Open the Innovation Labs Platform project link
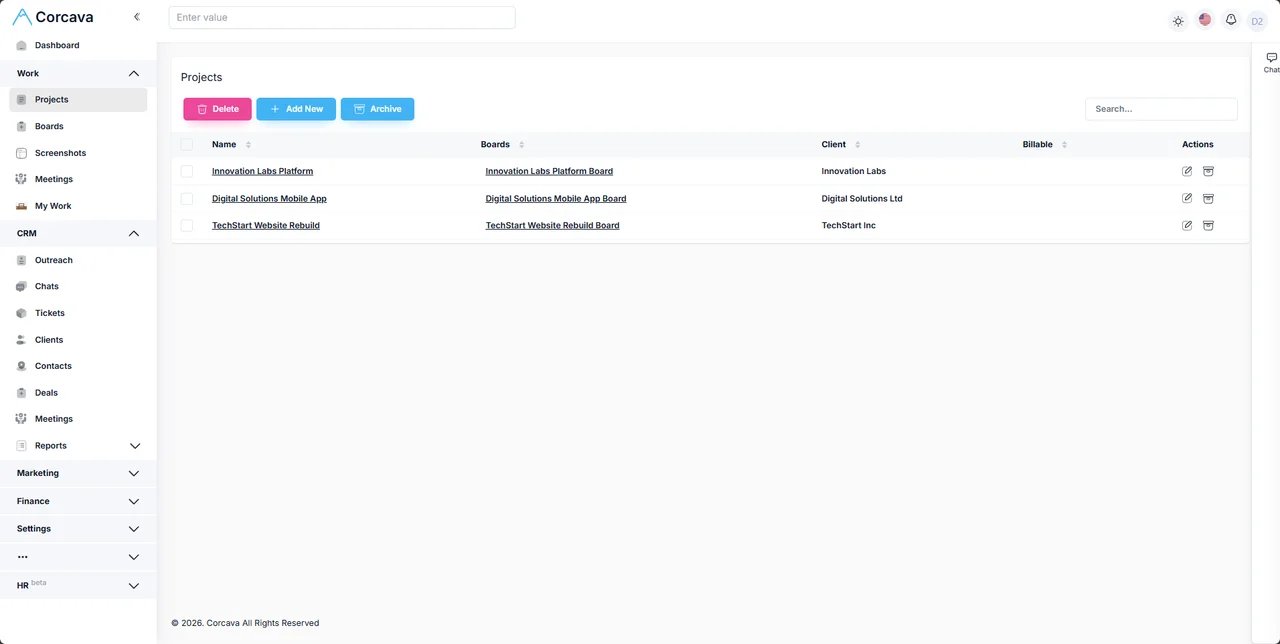1280x644 pixels. (x=262, y=171)
